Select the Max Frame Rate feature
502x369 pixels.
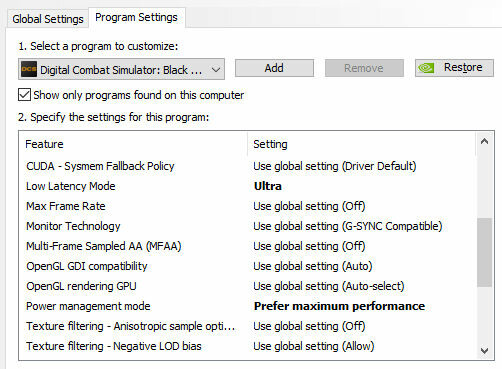tap(66, 206)
